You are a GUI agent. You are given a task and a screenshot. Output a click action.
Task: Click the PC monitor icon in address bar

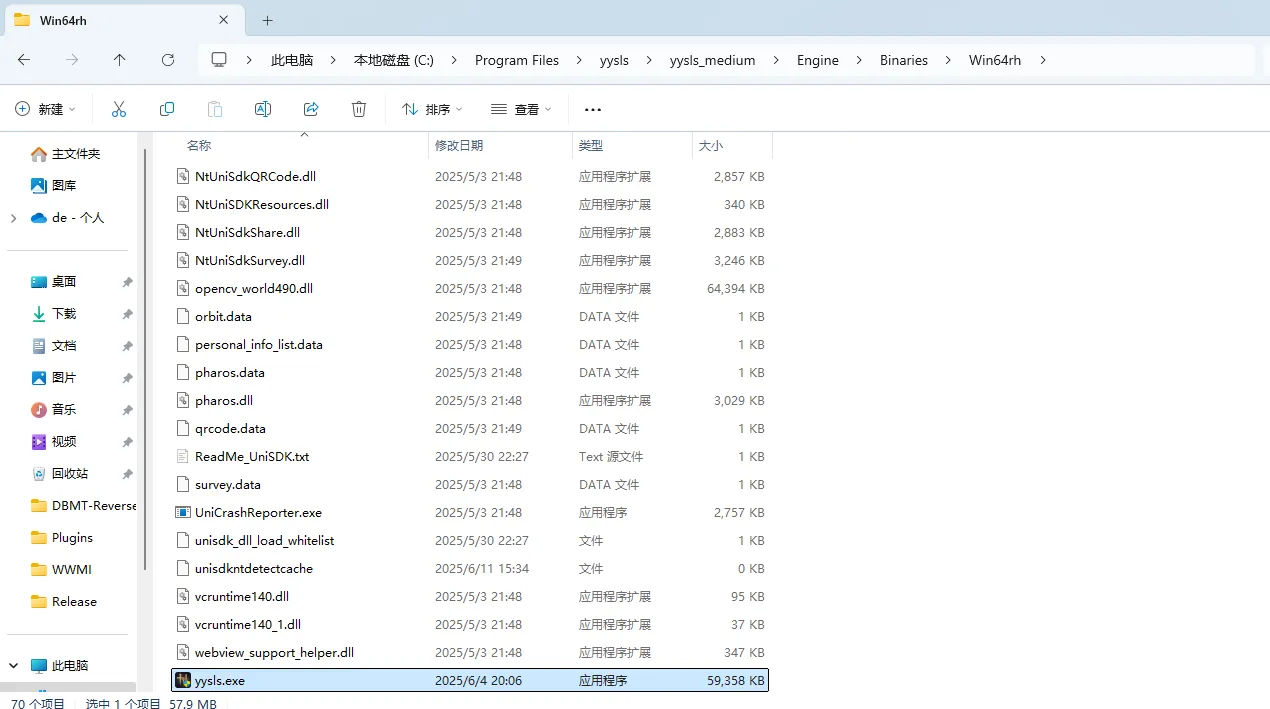[219, 60]
